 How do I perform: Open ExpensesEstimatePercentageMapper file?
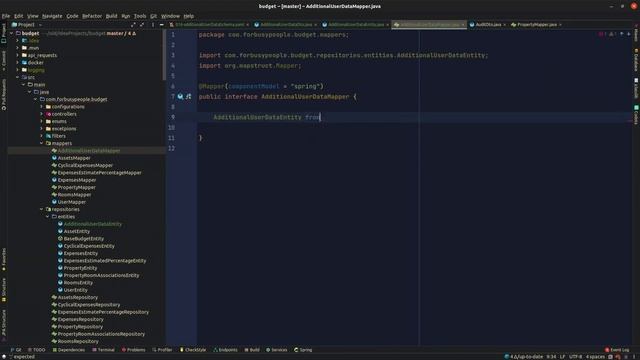click(99, 173)
